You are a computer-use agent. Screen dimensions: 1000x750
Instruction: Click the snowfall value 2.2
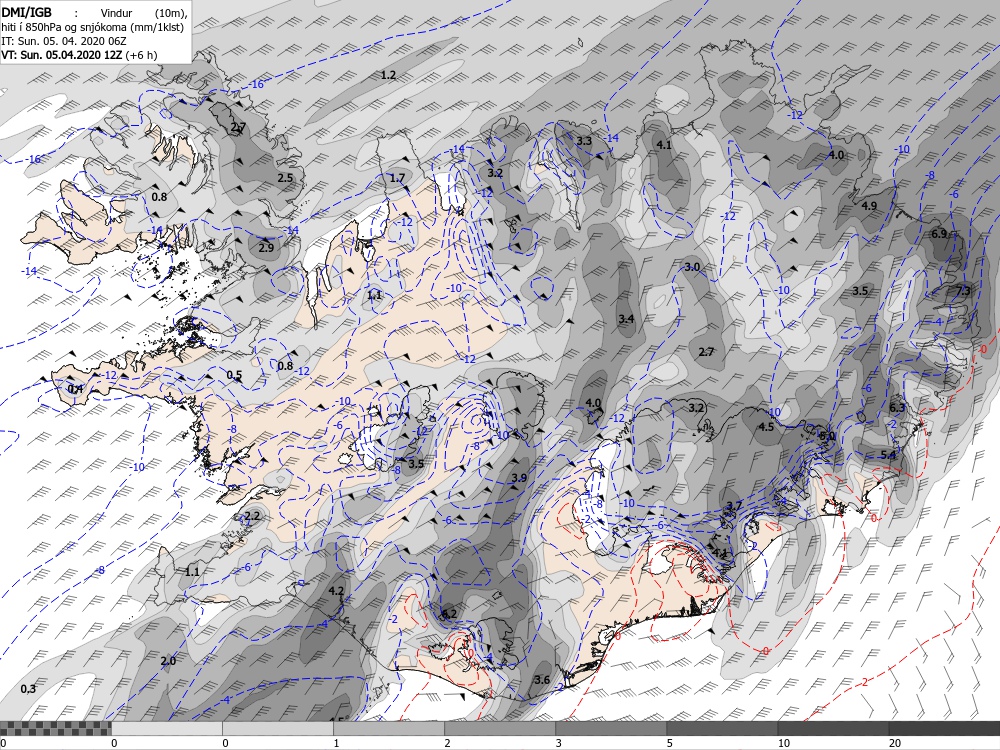coord(252,516)
